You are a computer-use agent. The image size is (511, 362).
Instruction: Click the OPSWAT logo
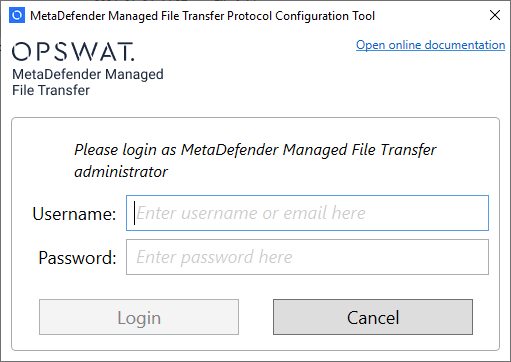(x=73, y=52)
